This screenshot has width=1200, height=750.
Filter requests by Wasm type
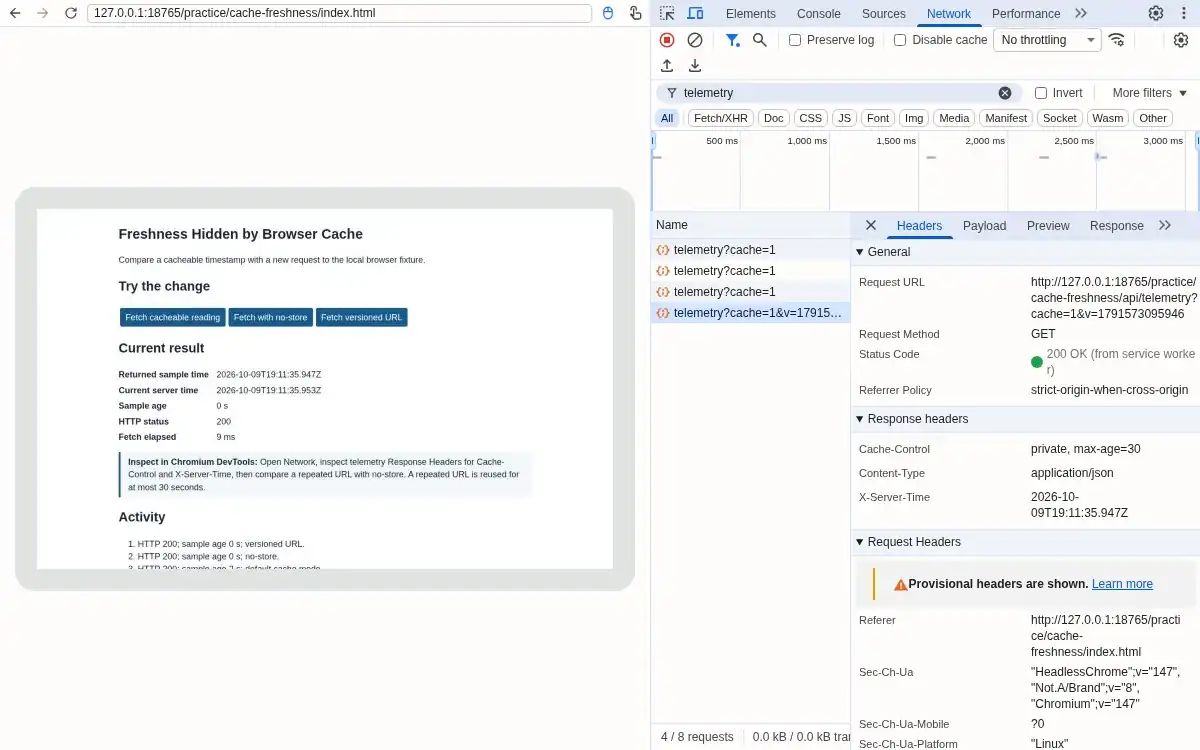pyautogui.click(x=1108, y=118)
